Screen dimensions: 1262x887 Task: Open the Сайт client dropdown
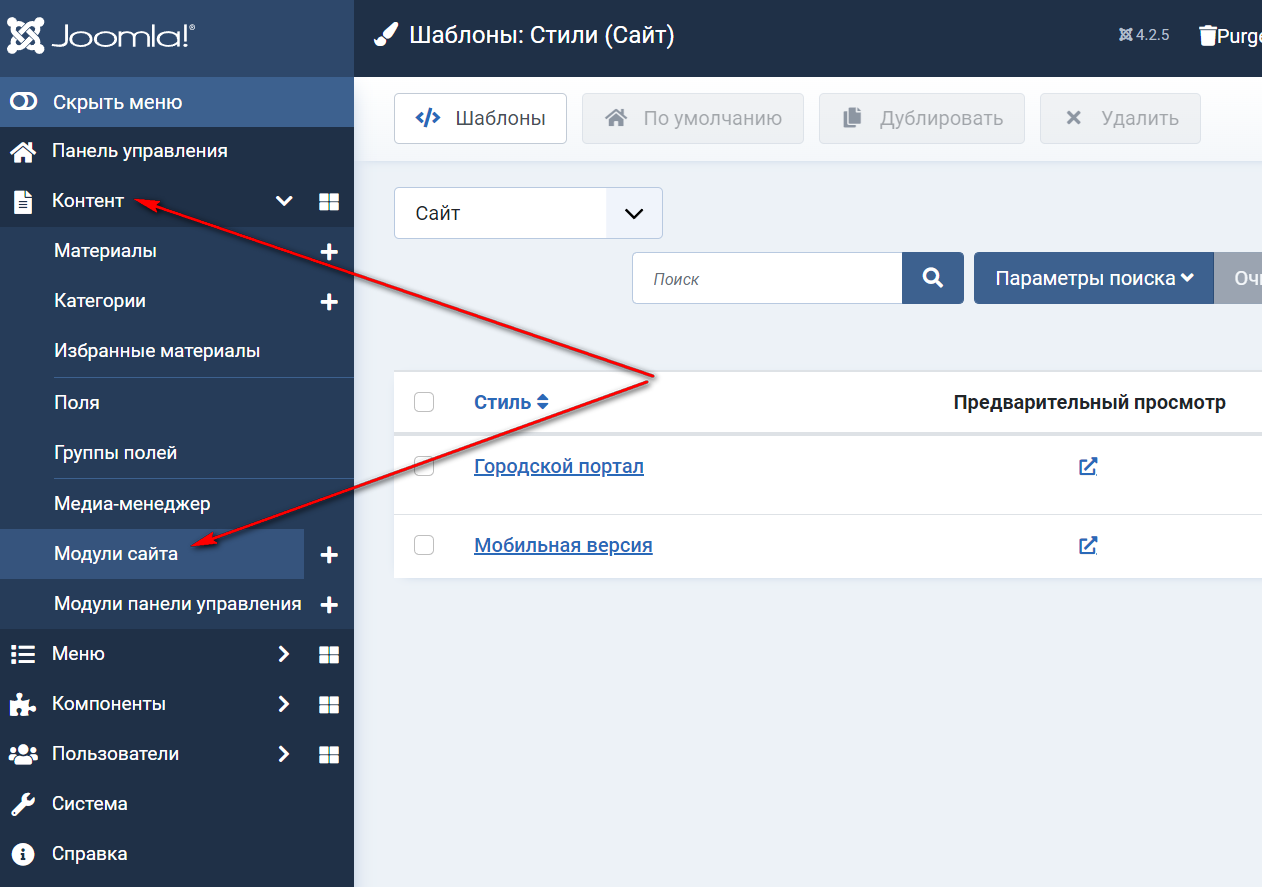click(528, 213)
